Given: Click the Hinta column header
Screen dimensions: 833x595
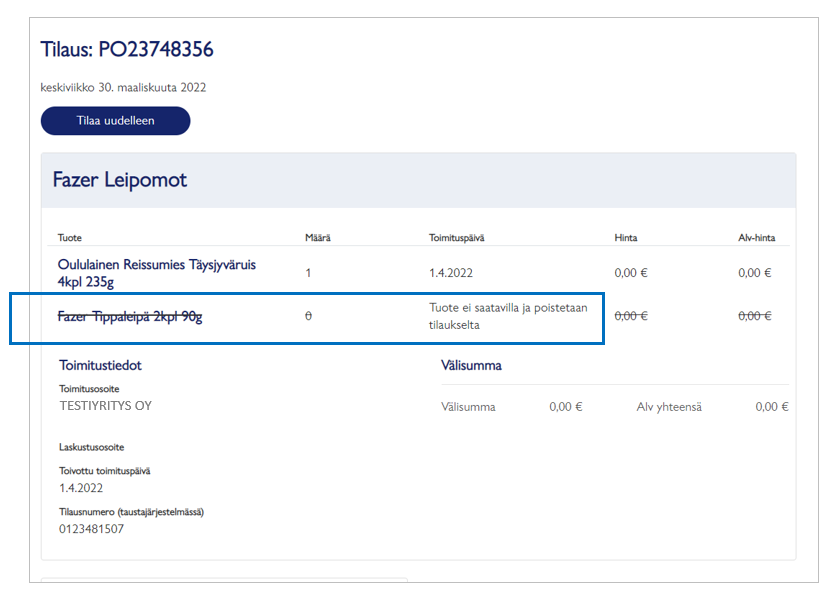Looking at the screenshot, I should (x=626, y=238).
